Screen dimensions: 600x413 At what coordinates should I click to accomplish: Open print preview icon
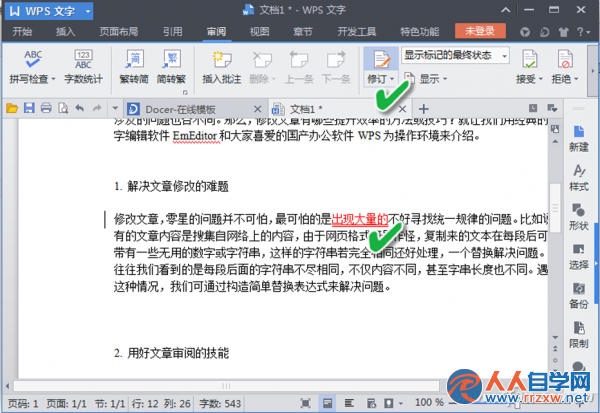click(63, 109)
